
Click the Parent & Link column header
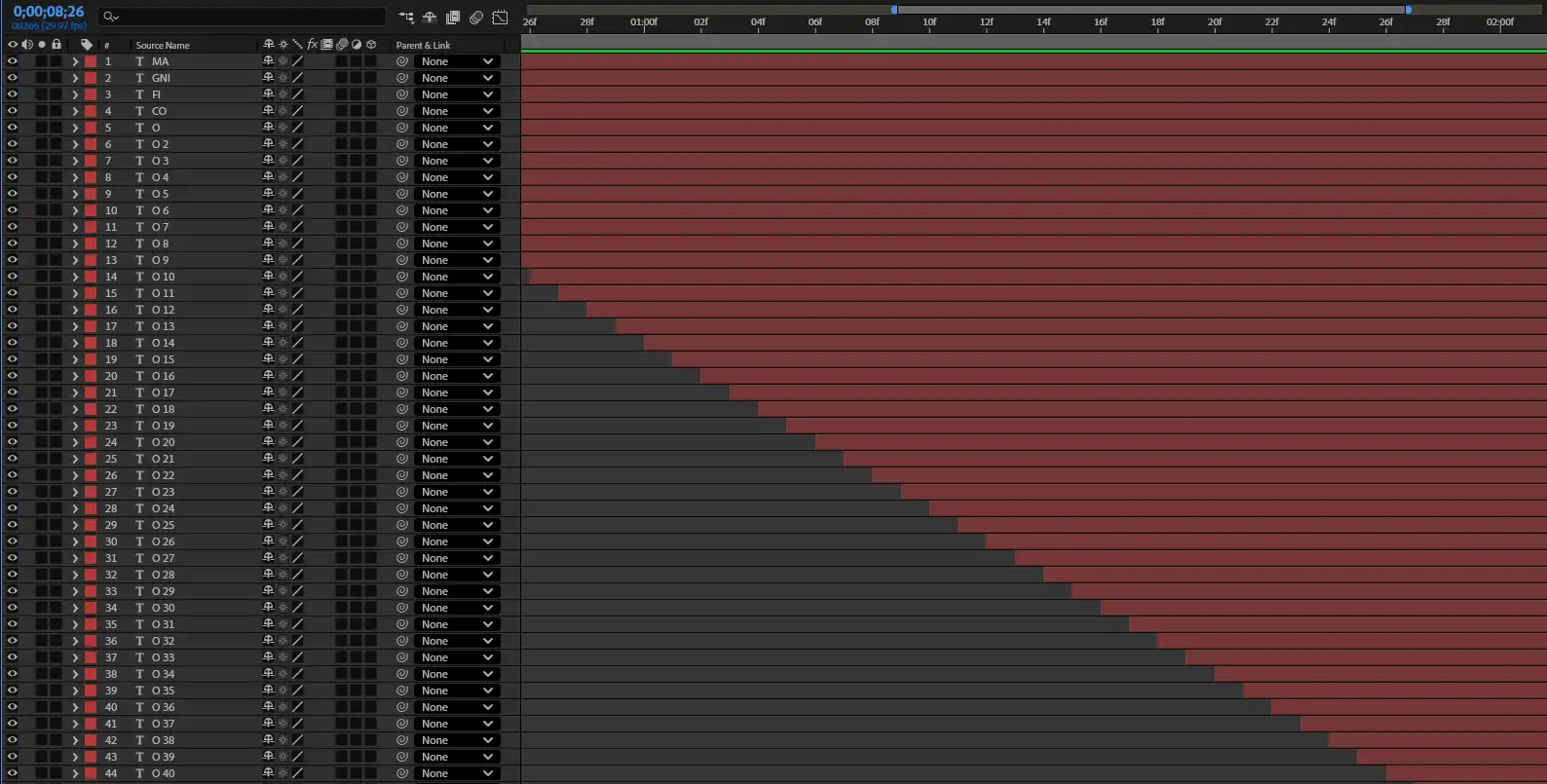pyautogui.click(x=423, y=45)
